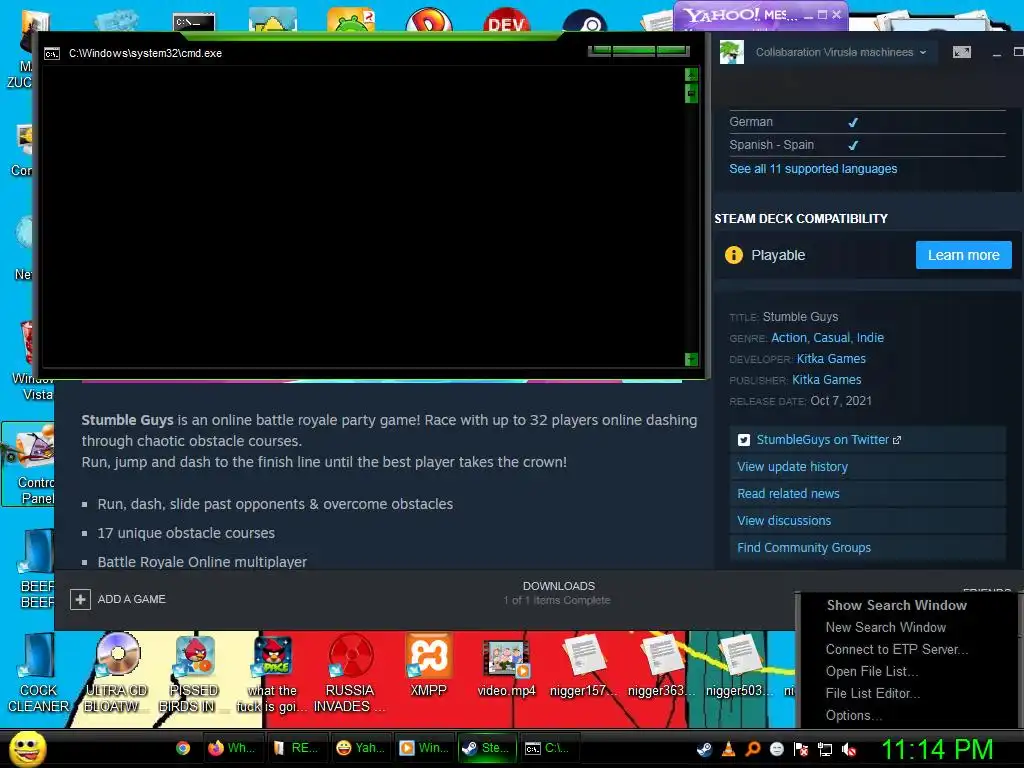This screenshot has width=1024, height=768.
Task: Click the Steam Deck Playable info icon
Action: coord(733,255)
